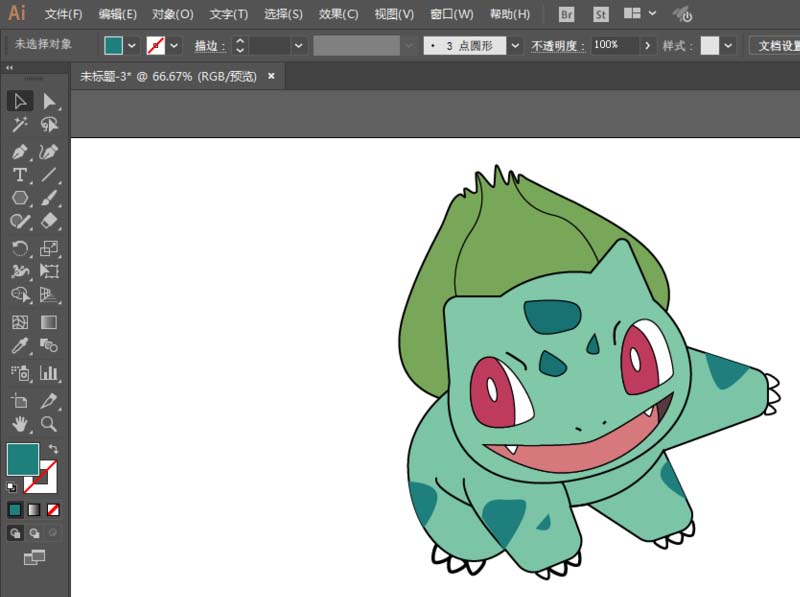Click the 不透明度 opacity label link
Screen dimensions: 800x597
tap(558, 46)
